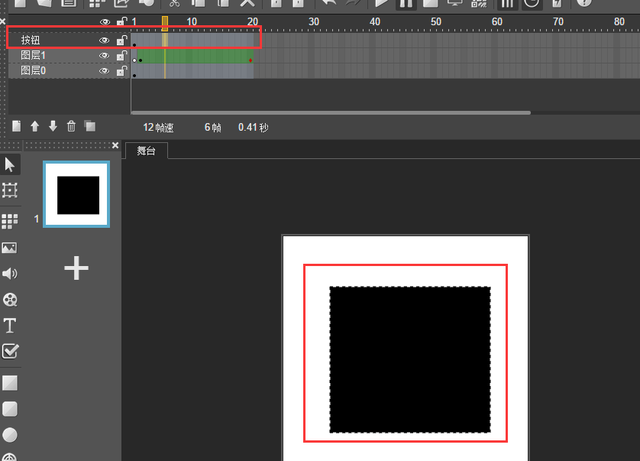The height and width of the screenshot is (461, 640).
Task: Click the video film reel tool
Action: (10, 299)
